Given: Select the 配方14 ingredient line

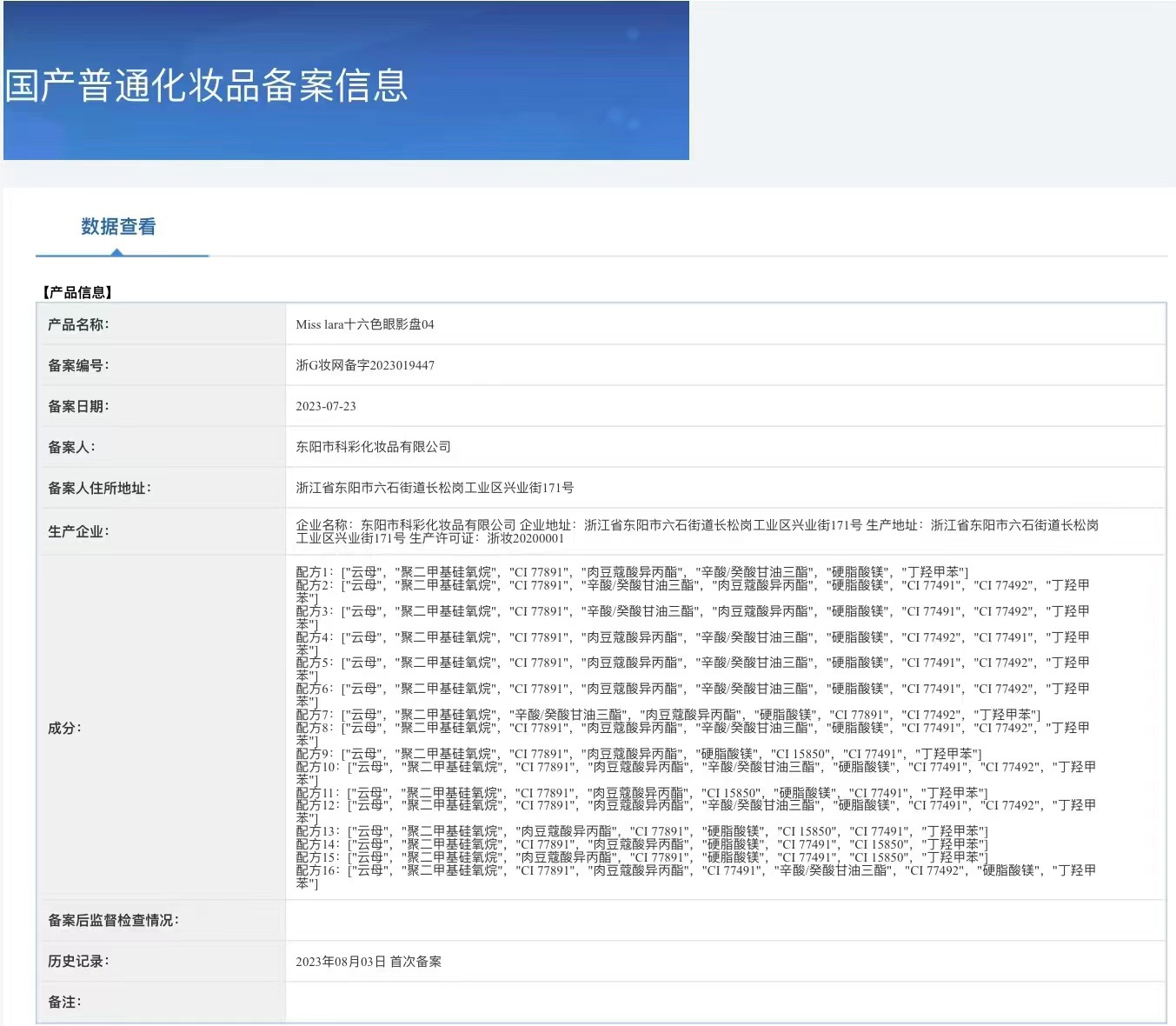Looking at the screenshot, I should click(642, 844).
